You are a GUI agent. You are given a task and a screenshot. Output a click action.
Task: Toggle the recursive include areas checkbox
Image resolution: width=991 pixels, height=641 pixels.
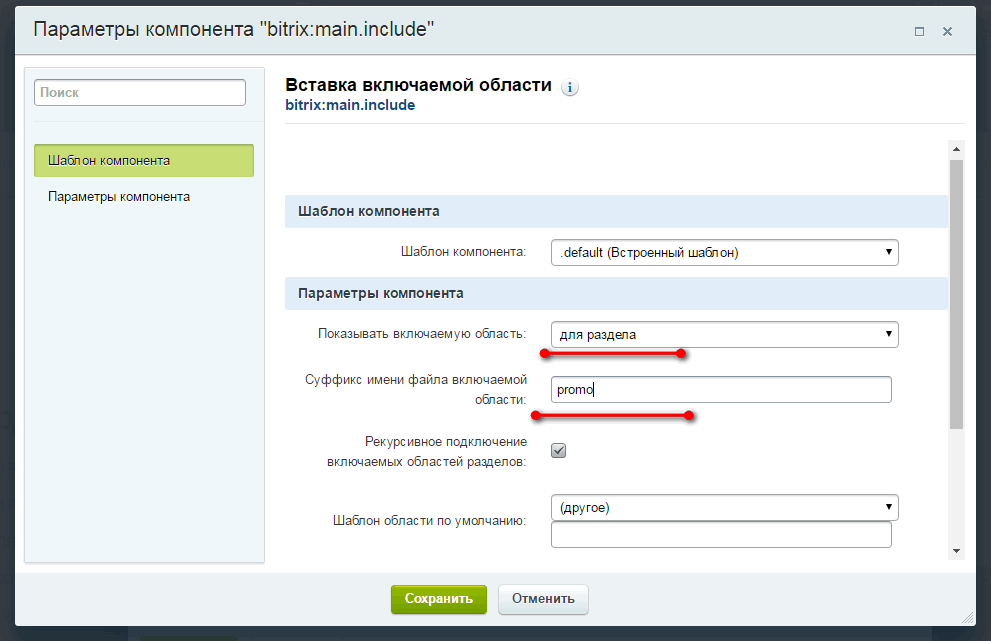[x=559, y=451]
